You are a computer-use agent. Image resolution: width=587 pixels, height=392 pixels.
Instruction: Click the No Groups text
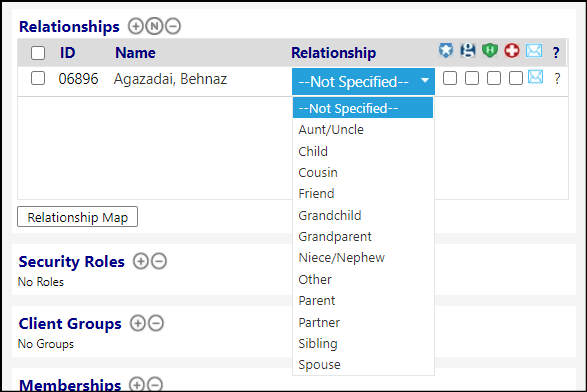[46, 344]
